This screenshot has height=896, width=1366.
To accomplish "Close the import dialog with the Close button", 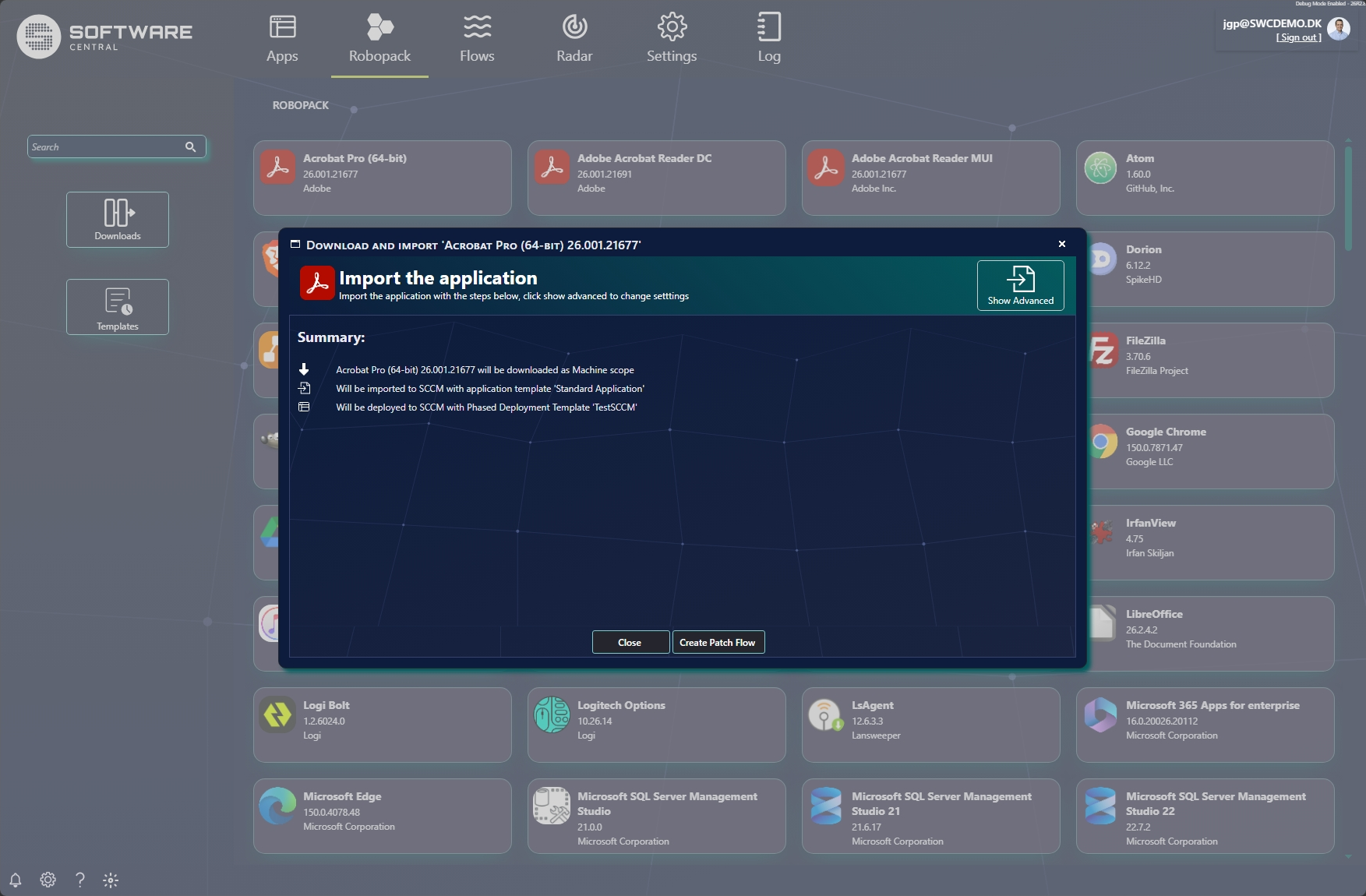I will click(630, 642).
